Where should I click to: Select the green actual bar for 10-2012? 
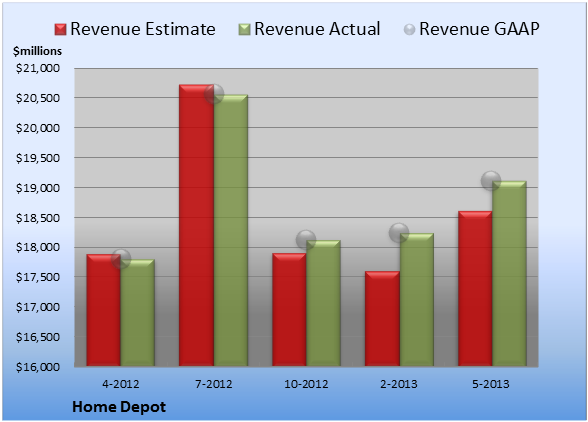(x=323, y=303)
